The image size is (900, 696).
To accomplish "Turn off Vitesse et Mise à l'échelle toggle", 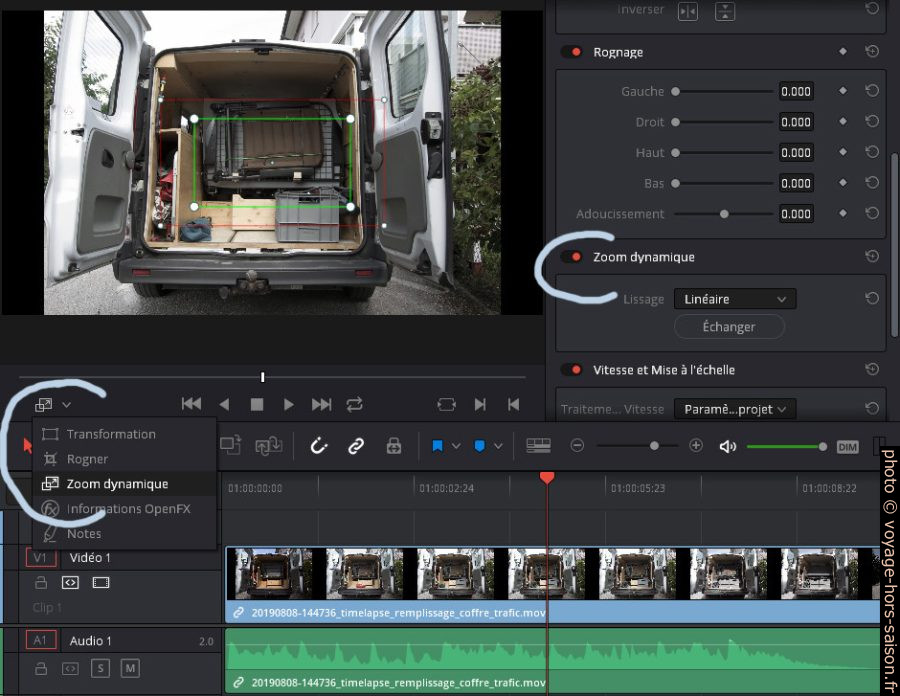I will pyautogui.click(x=572, y=370).
